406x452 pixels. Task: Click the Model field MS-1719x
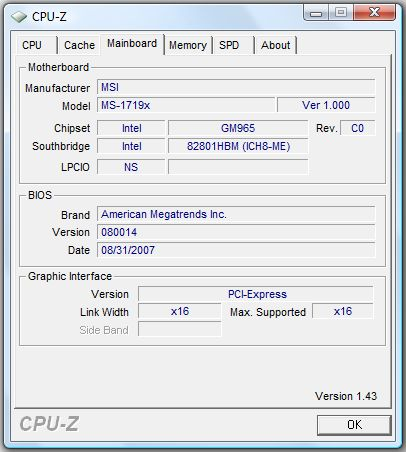186,105
